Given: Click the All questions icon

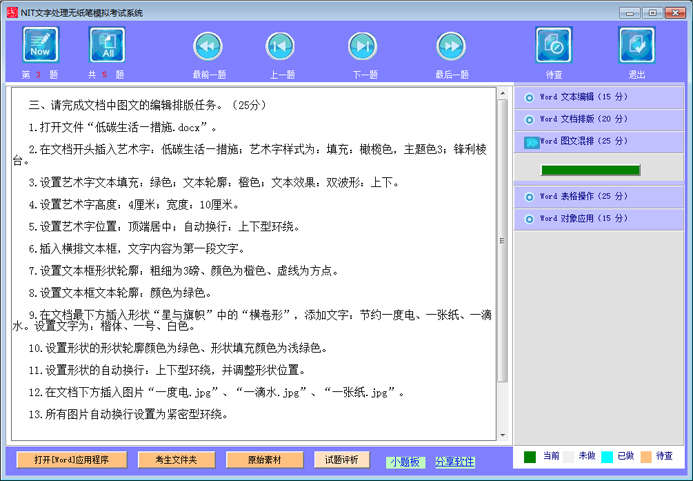Looking at the screenshot, I should coord(107,46).
